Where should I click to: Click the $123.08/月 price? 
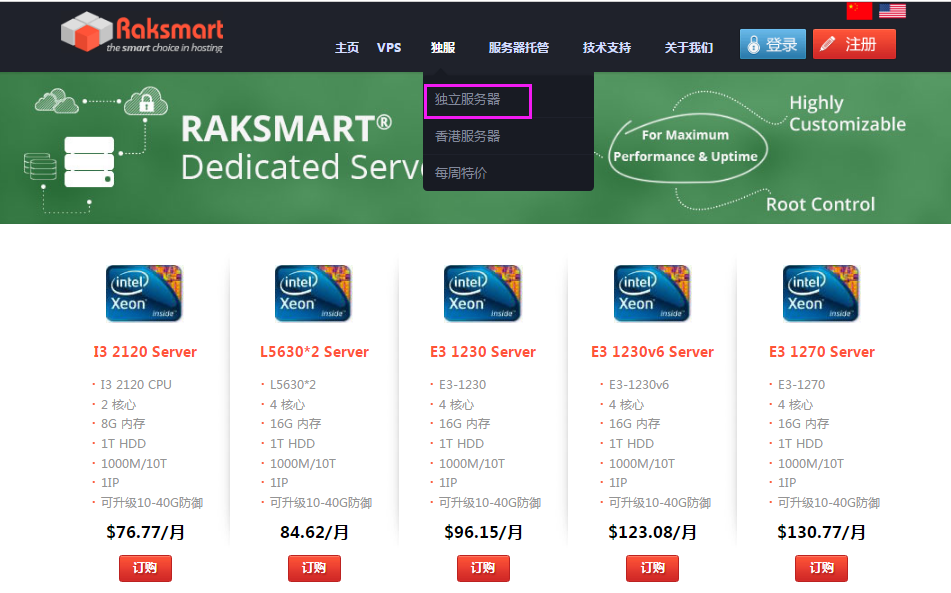pos(653,532)
